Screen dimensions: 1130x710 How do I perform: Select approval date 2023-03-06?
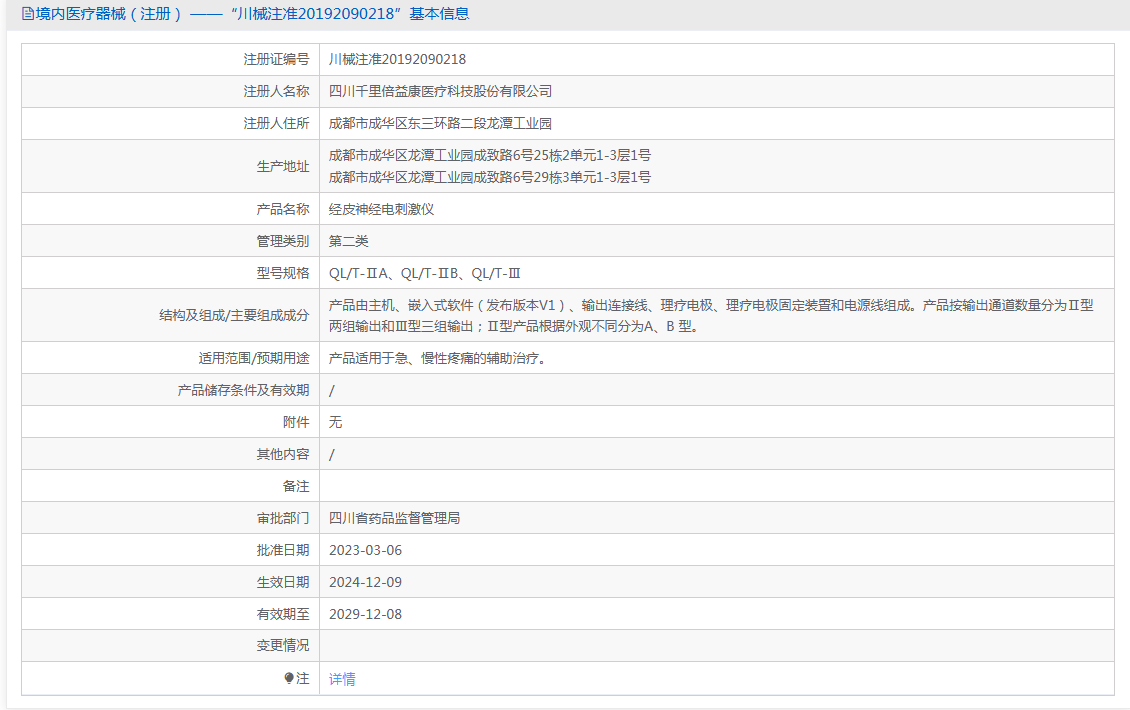click(365, 550)
